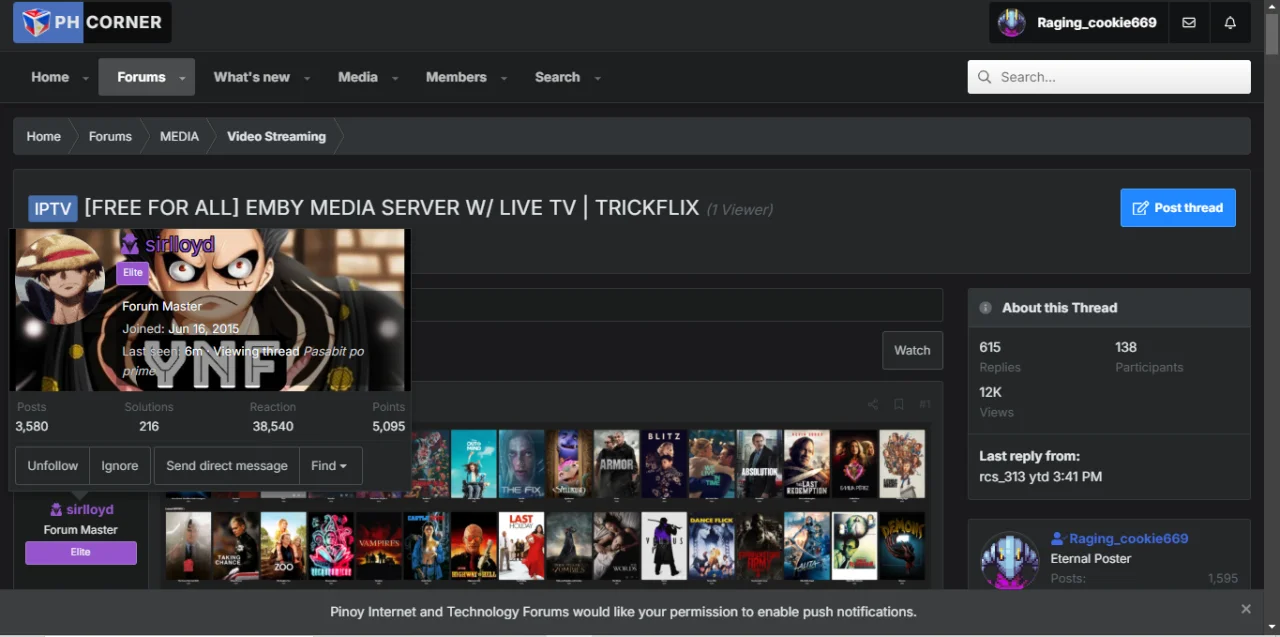
Task: Click inside the Search input field
Action: pyautogui.click(x=1109, y=77)
